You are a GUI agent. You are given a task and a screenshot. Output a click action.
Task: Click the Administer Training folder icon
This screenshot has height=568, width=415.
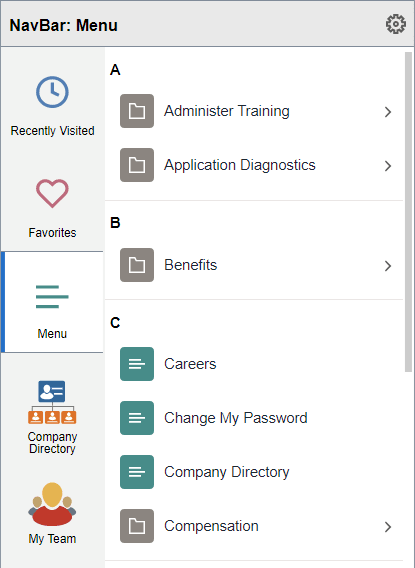pyautogui.click(x=137, y=111)
